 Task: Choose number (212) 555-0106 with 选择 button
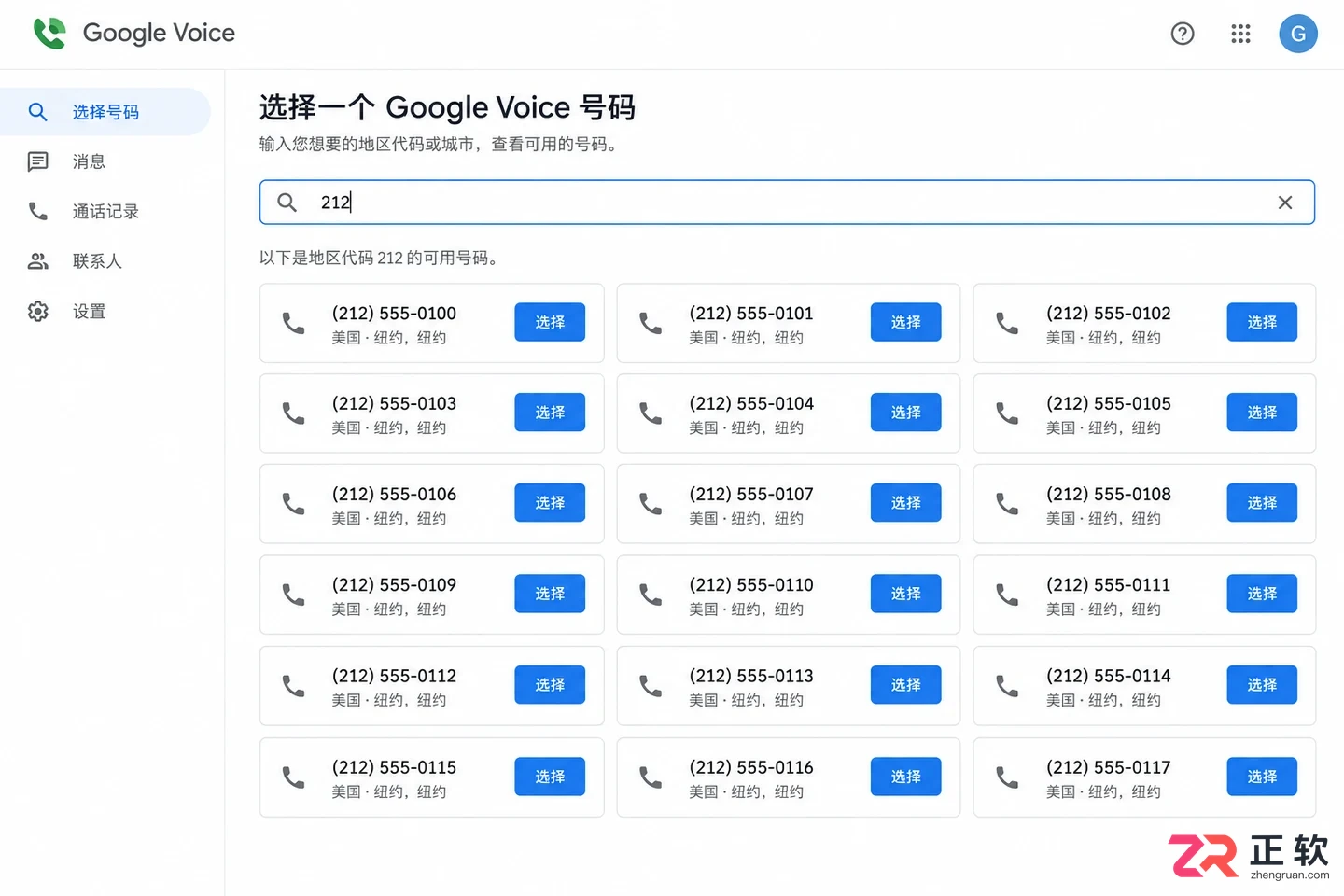[550, 503]
